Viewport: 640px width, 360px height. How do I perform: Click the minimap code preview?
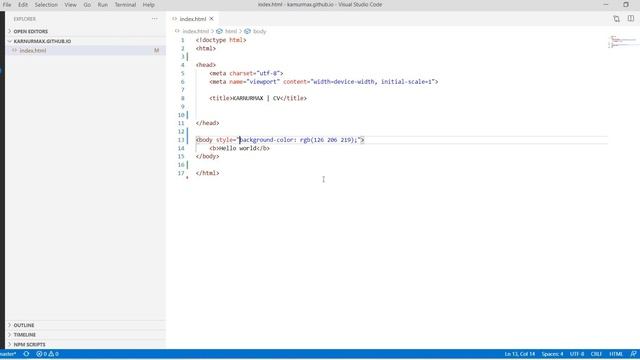click(622, 42)
